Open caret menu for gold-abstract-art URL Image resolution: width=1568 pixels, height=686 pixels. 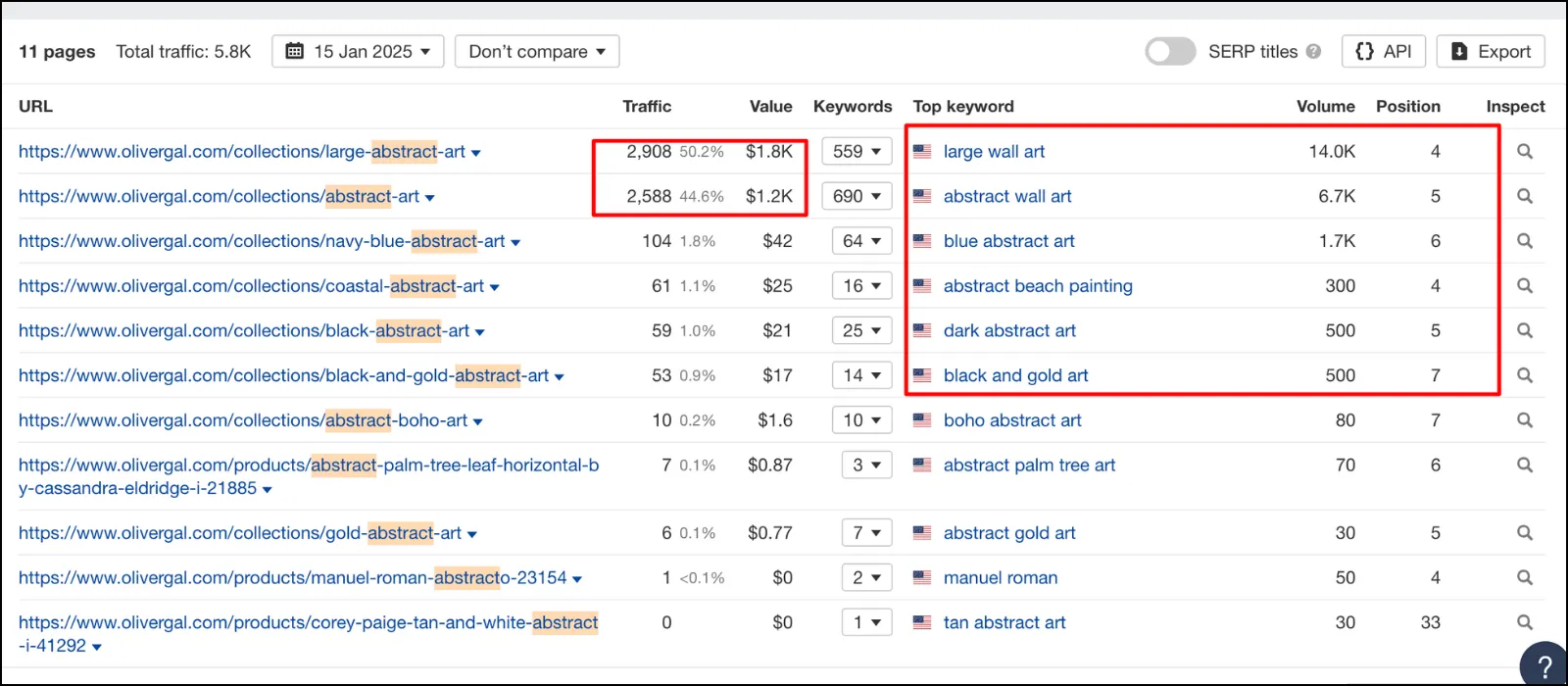pyautogui.click(x=472, y=535)
